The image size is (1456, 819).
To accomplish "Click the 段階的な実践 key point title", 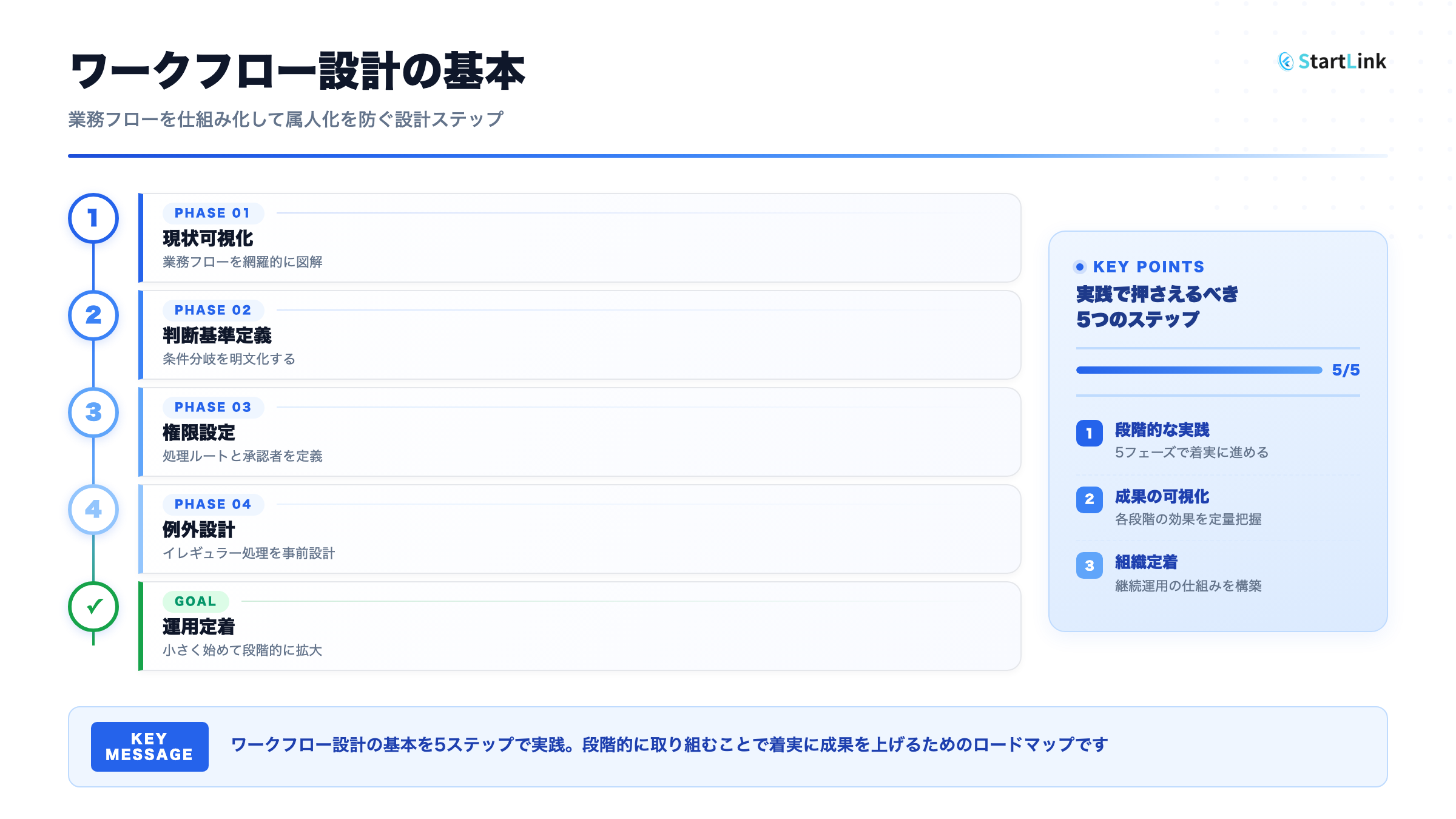I will 1162,430.
